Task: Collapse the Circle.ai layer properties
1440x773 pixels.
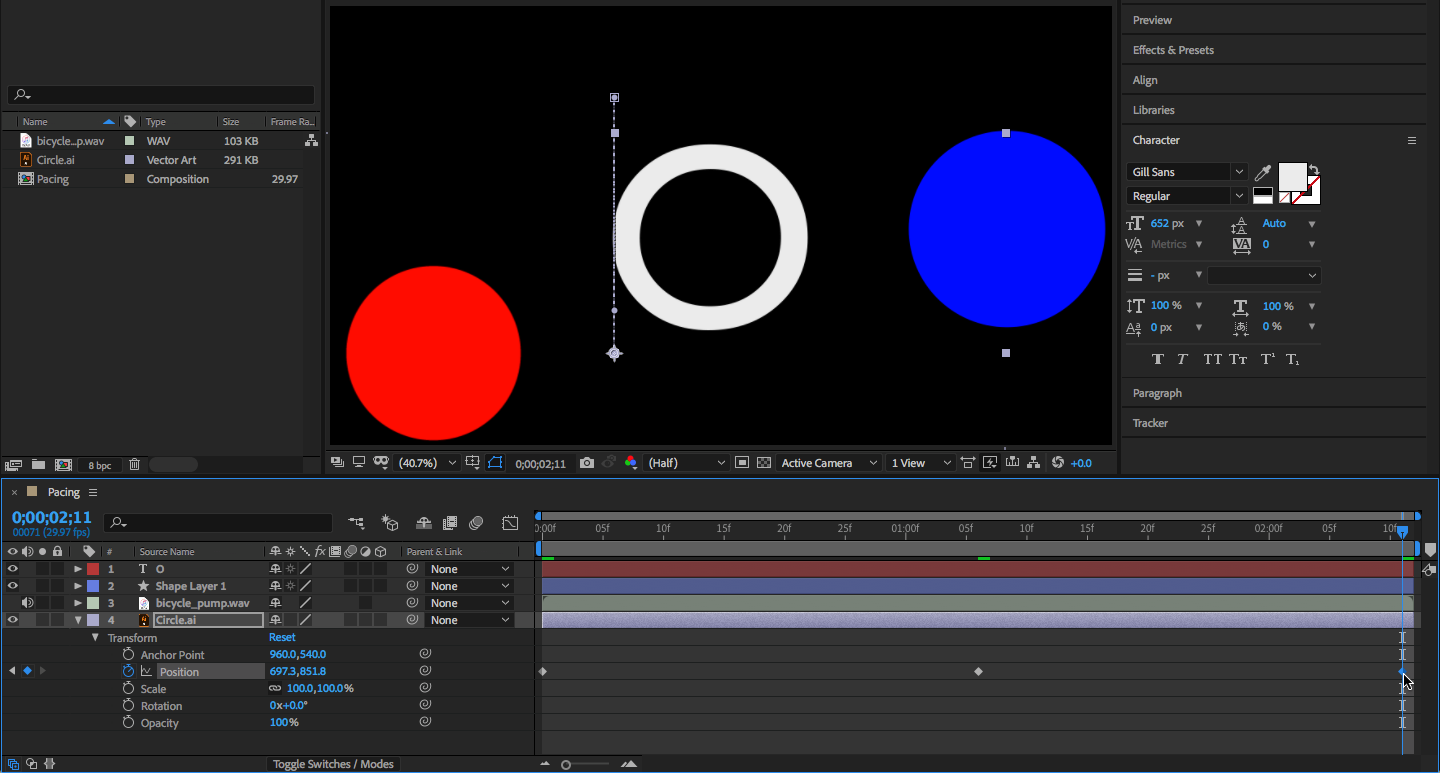Action: tap(78, 620)
